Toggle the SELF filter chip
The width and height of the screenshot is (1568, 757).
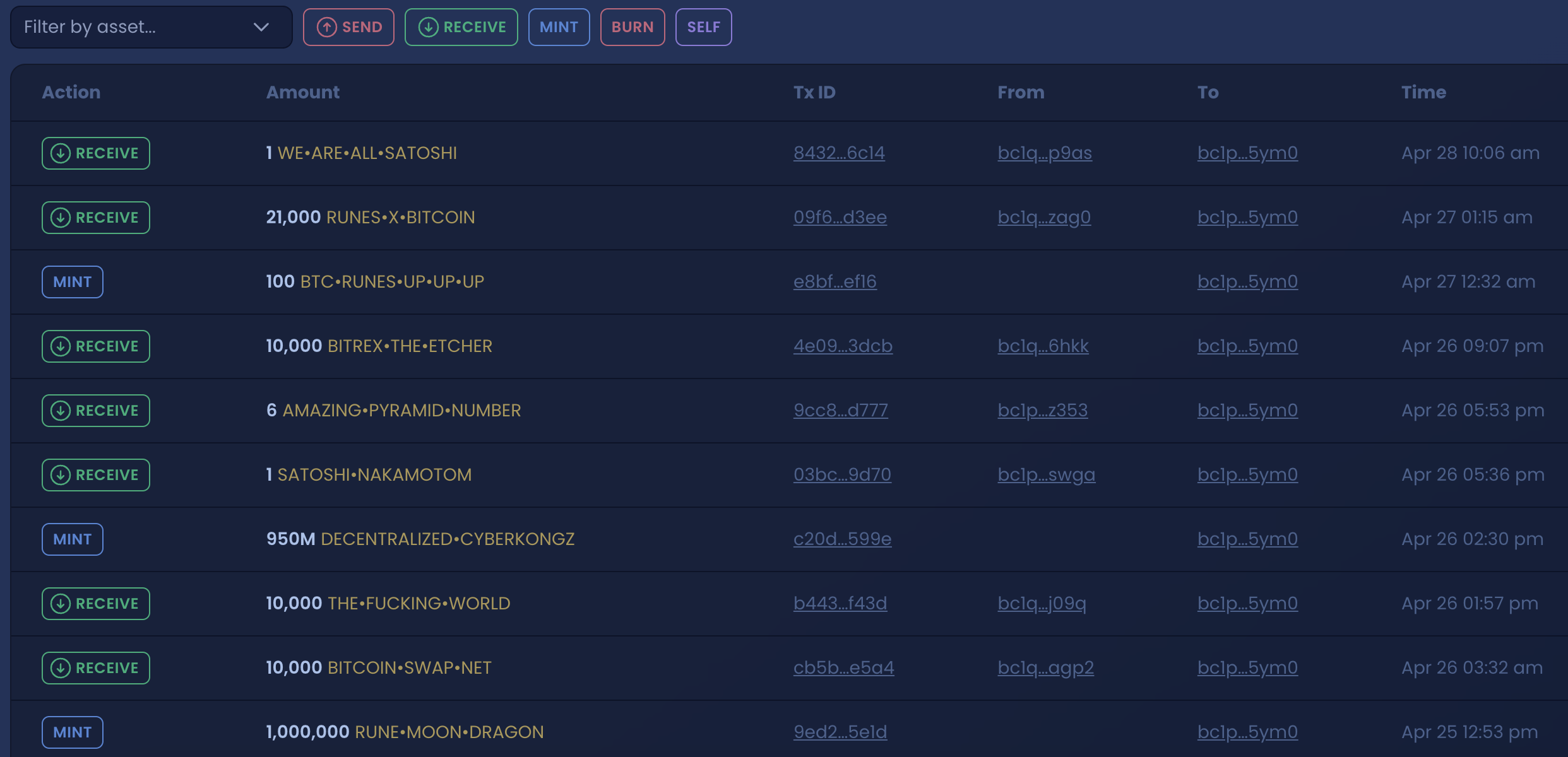tap(703, 27)
